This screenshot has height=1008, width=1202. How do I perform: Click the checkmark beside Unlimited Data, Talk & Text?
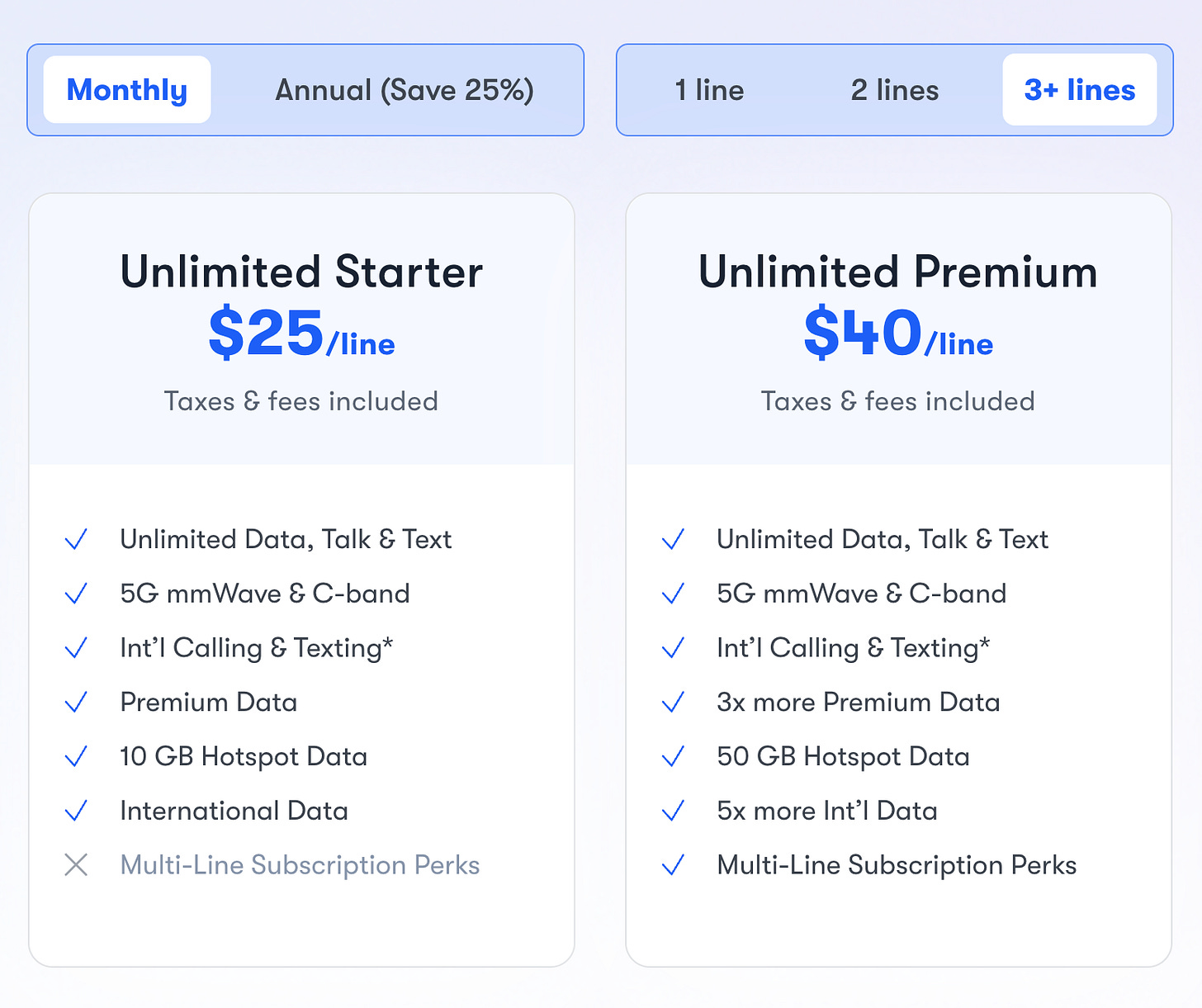pyautogui.click(x=75, y=539)
